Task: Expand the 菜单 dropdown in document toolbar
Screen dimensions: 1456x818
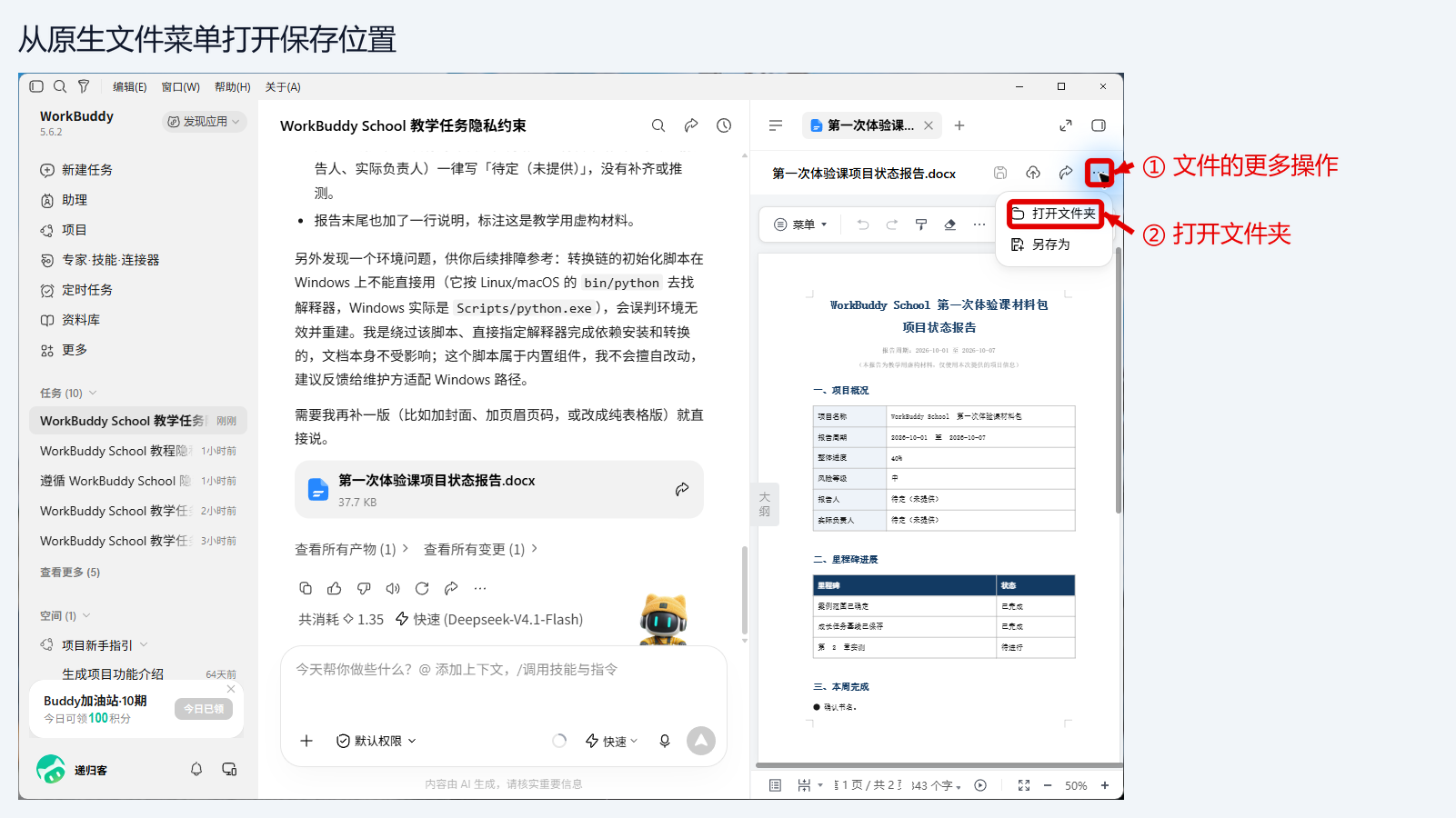Action: pos(800,224)
